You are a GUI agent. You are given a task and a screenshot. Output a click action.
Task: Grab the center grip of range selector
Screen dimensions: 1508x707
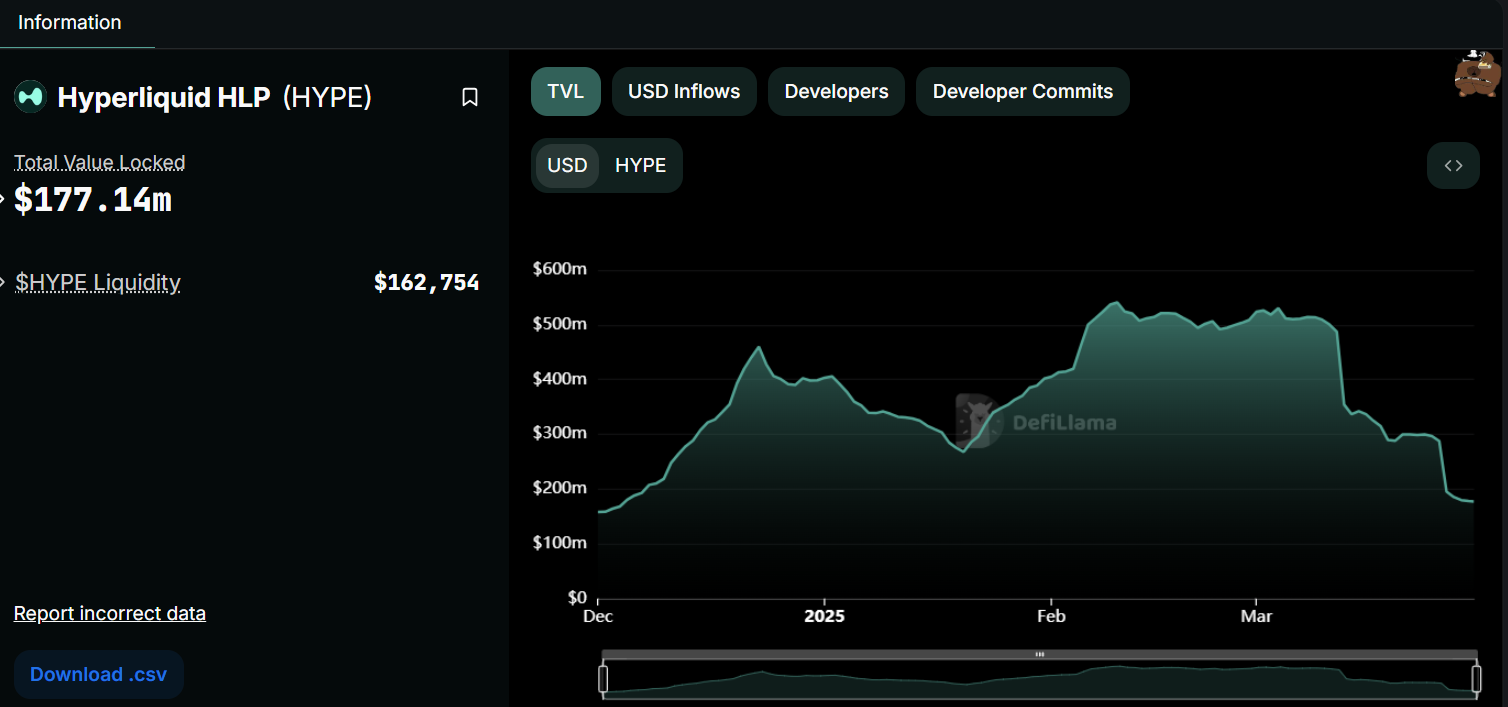(1040, 654)
